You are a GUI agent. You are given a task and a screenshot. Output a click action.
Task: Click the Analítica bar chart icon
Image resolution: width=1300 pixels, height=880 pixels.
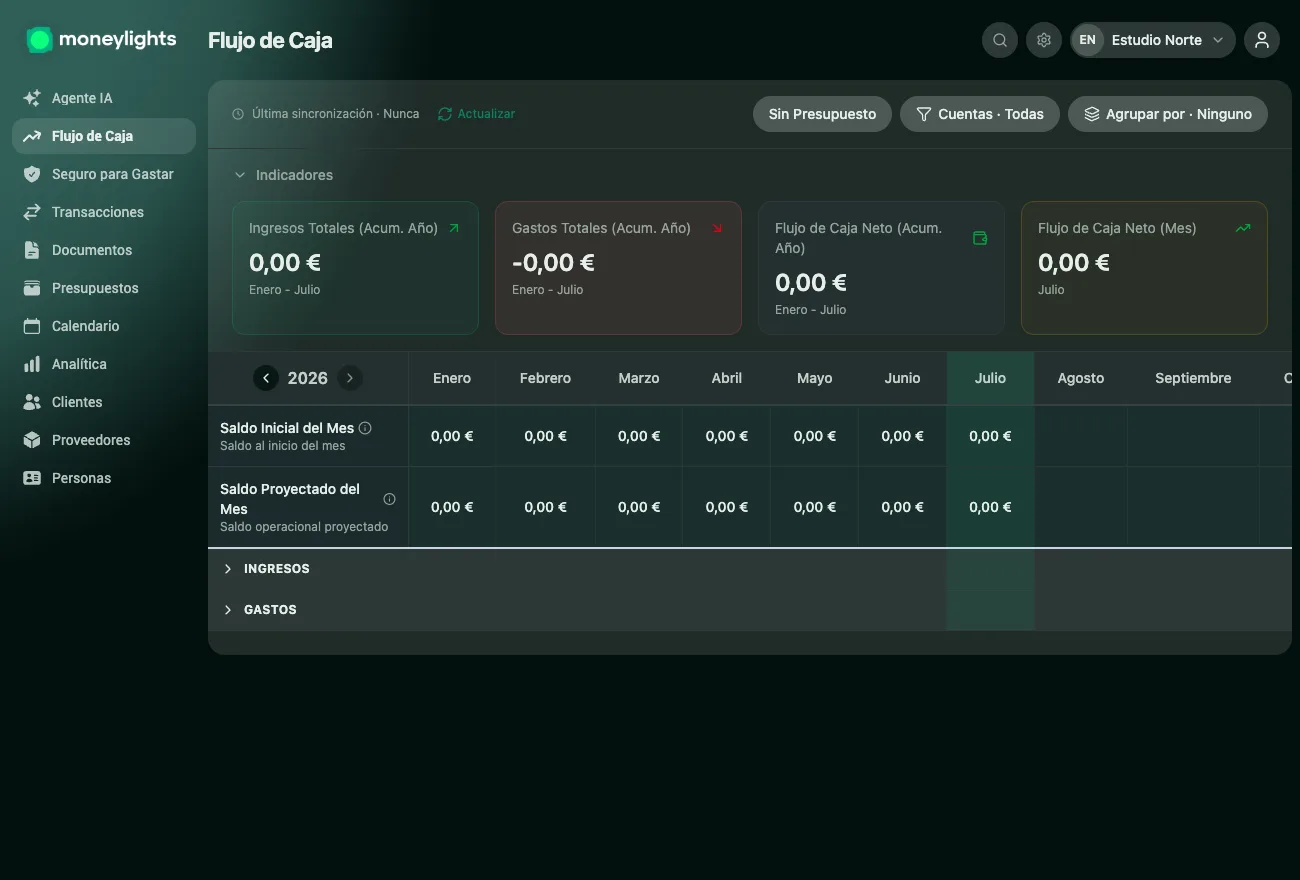pos(32,364)
